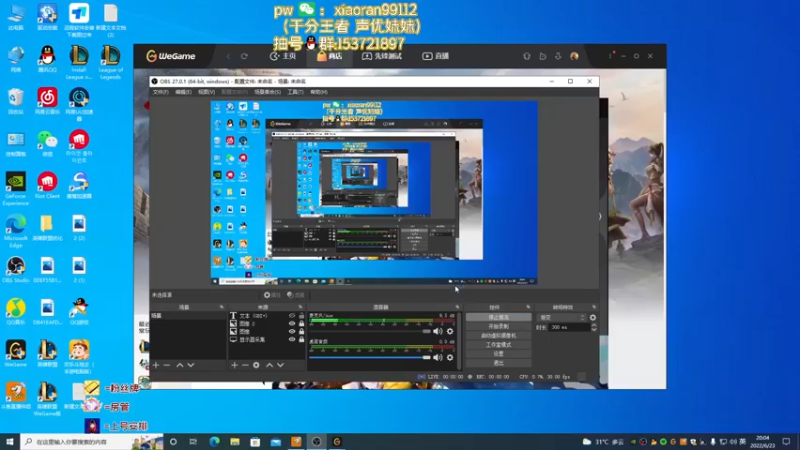Open League of Legends desktop icon

[110, 62]
